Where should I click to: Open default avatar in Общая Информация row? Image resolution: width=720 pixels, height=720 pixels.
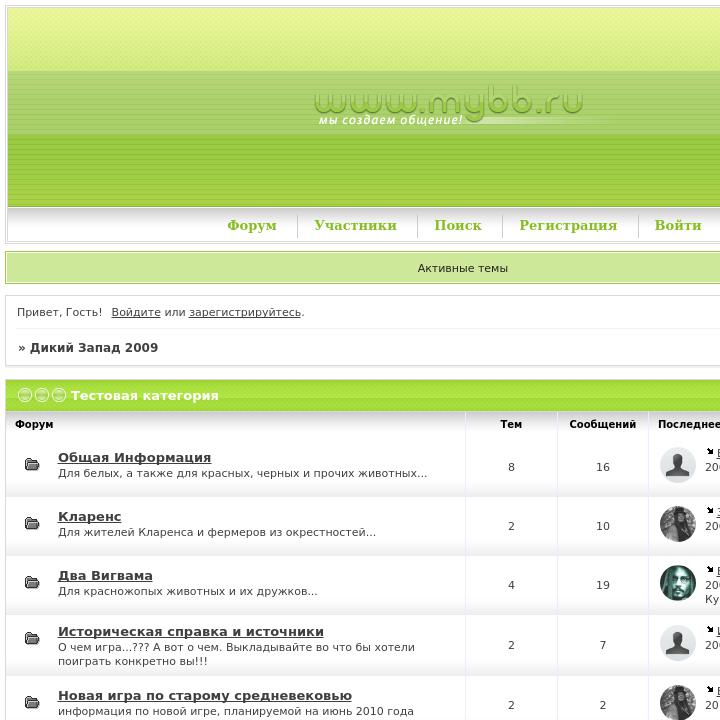(678, 465)
